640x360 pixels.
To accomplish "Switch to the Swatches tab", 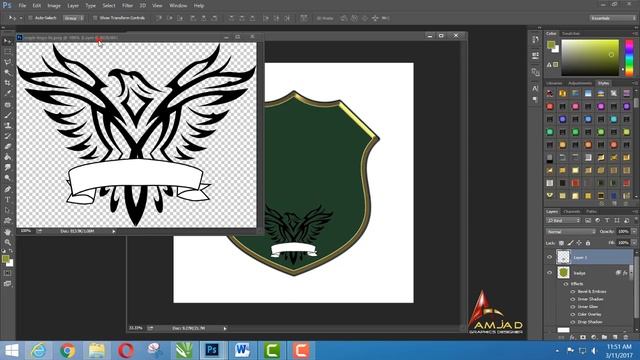I will click(x=571, y=33).
